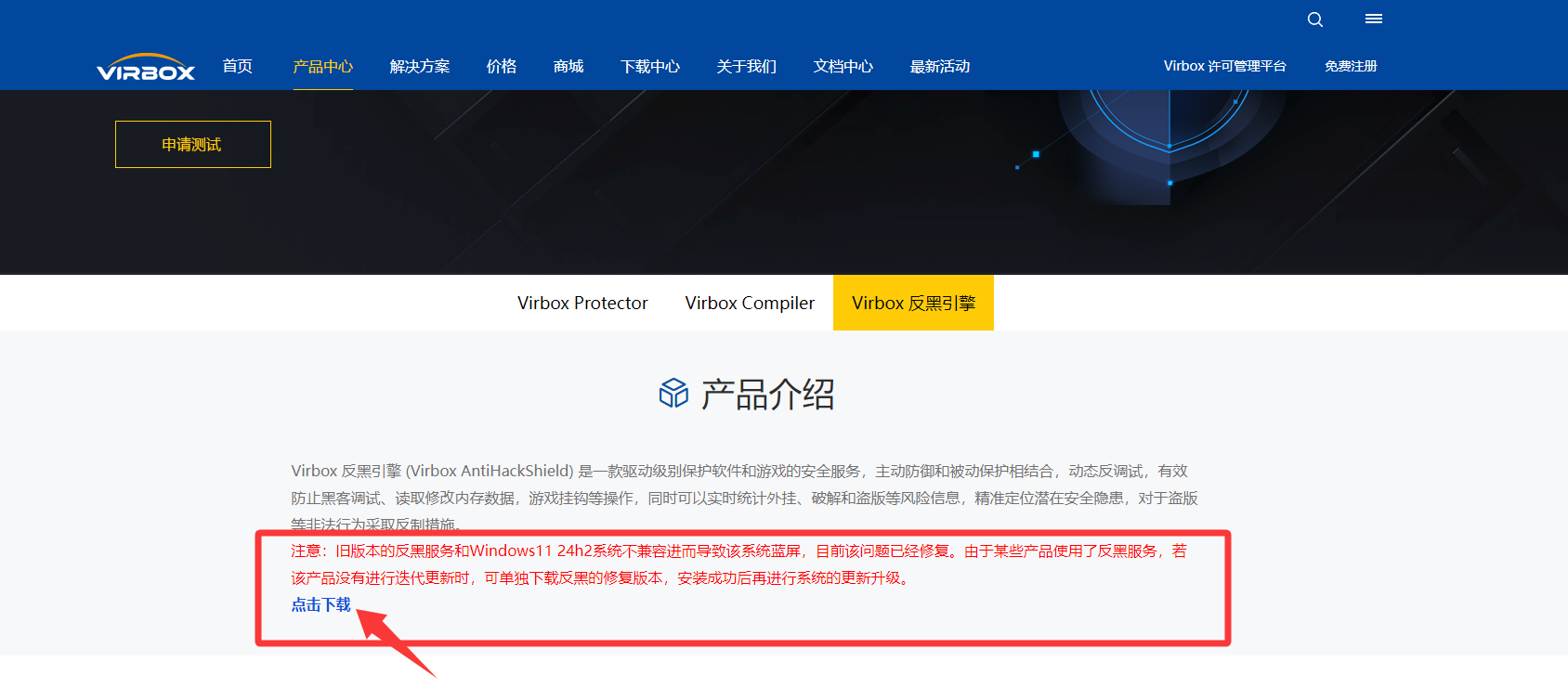Open the 商城 navigation link
Screen dimensions: 1568x700
[x=568, y=67]
